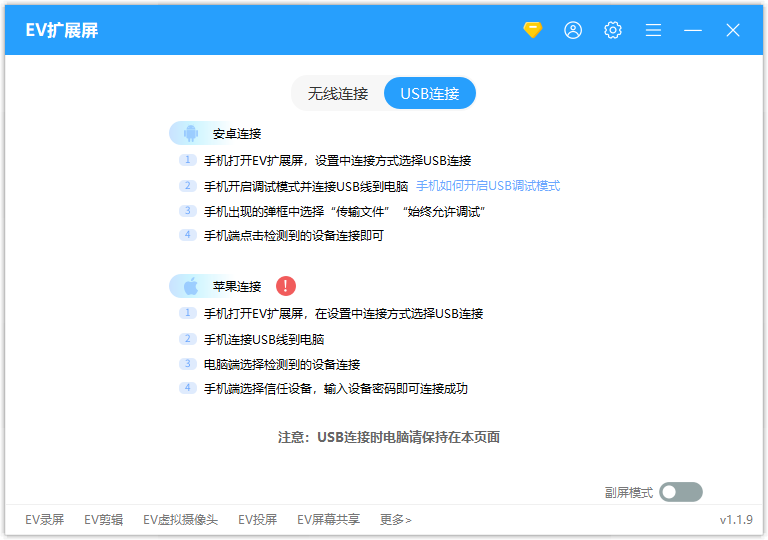The image size is (768, 540).
Task: Click Apple step 电脑端选择检测到的设备连接
Action: [282, 364]
